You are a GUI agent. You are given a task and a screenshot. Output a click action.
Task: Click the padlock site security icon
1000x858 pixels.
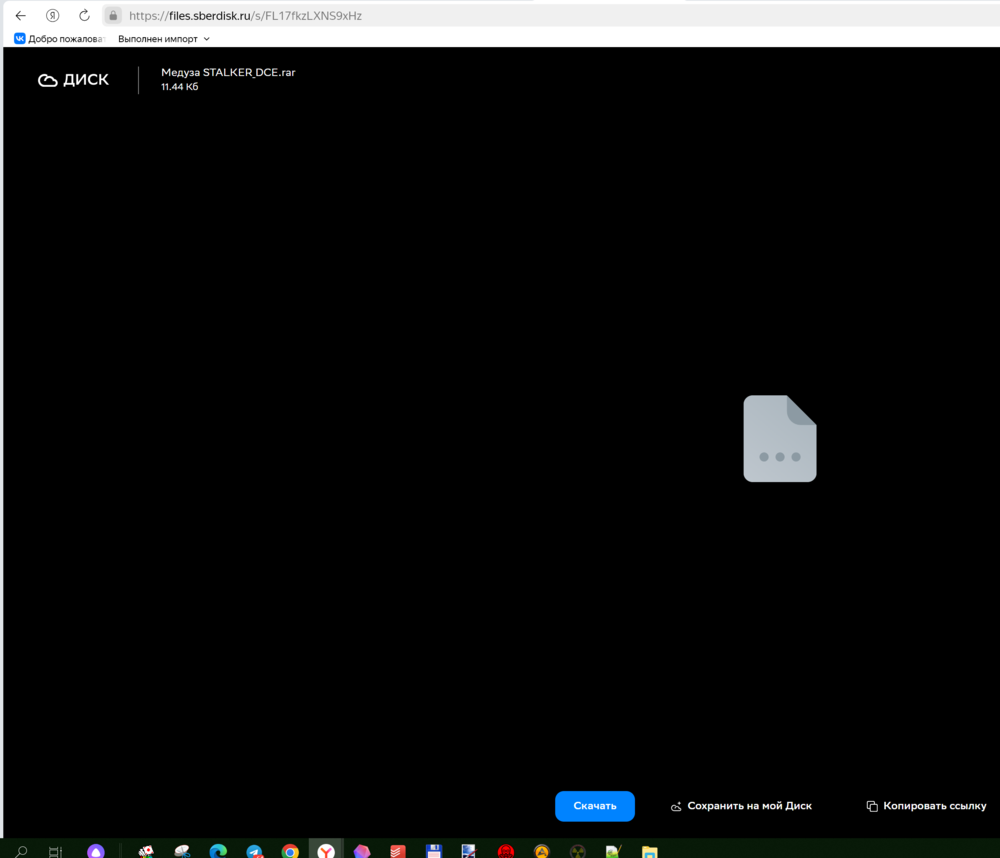pyautogui.click(x=113, y=15)
